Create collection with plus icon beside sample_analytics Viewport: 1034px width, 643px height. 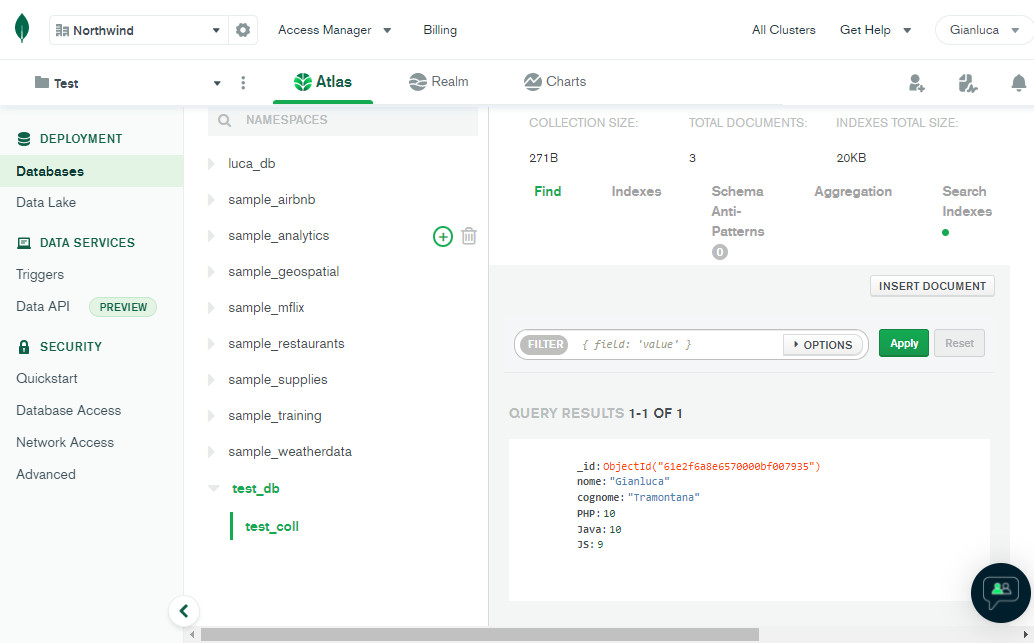point(442,236)
